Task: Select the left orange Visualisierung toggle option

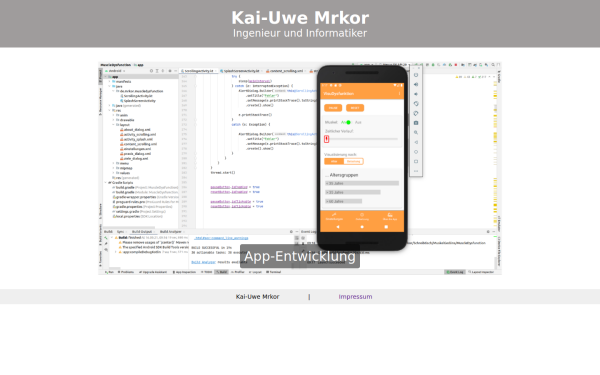Action: tap(334, 161)
